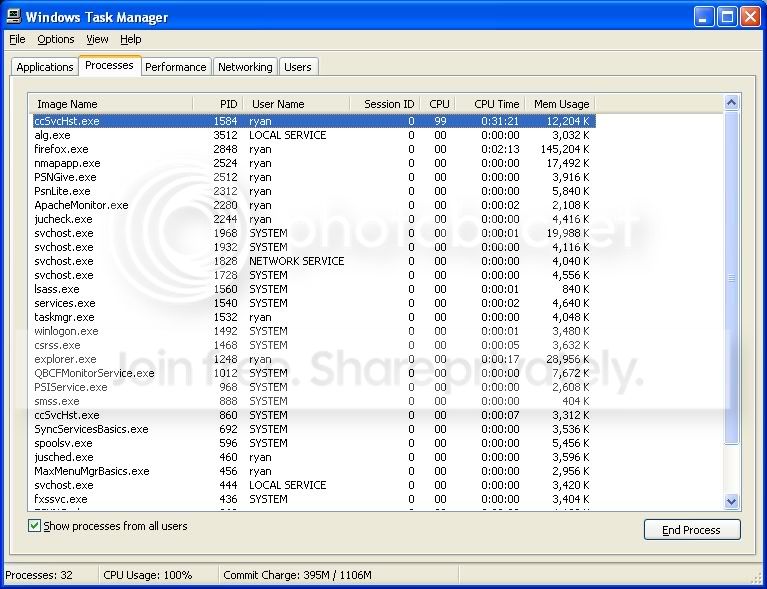
Task: Click the vertical scrollbar thumb
Action: pos(731,278)
